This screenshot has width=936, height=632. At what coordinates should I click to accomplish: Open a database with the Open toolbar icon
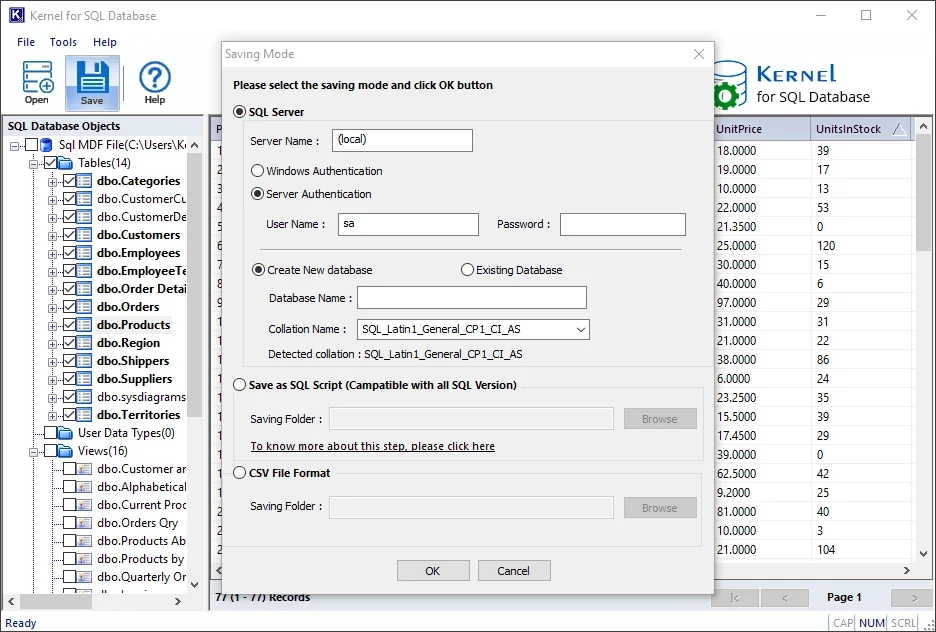coord(37,83)
